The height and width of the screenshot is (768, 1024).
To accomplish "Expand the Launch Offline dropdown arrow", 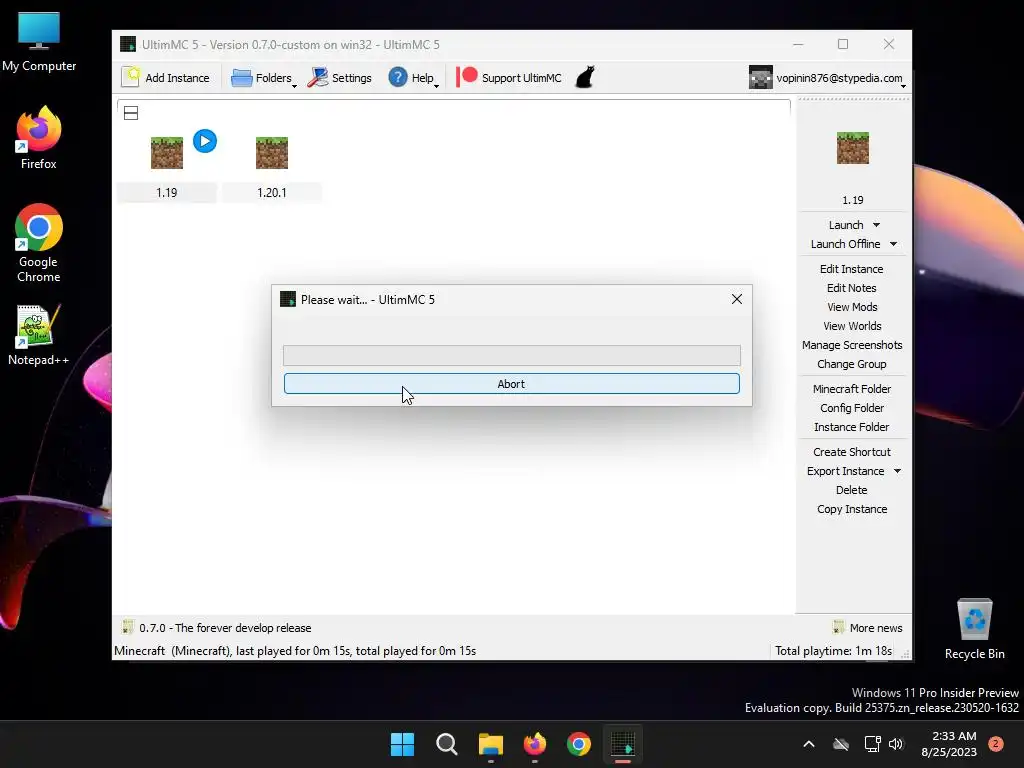I will pyautogui.click(x=893, y=244).
